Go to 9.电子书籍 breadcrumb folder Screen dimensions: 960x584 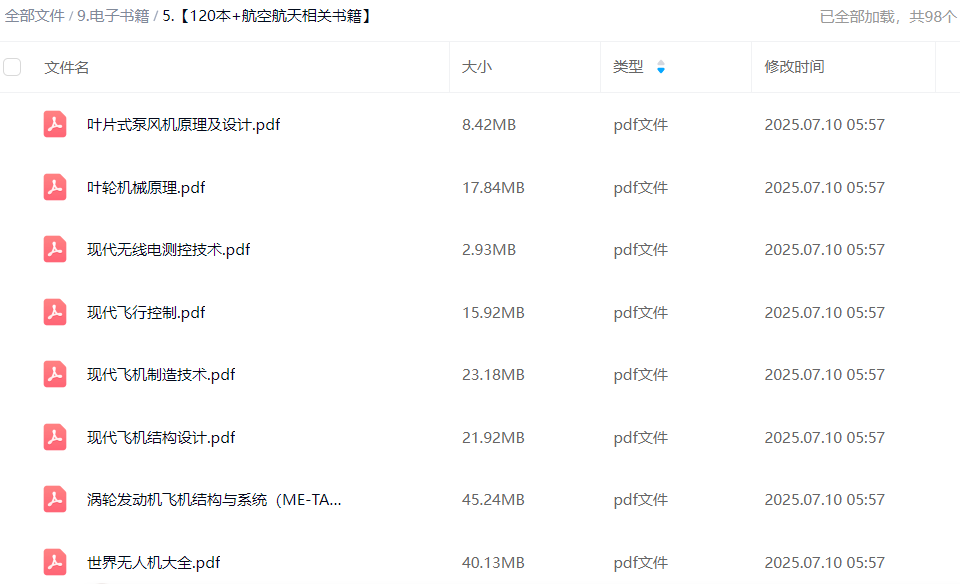113,16
